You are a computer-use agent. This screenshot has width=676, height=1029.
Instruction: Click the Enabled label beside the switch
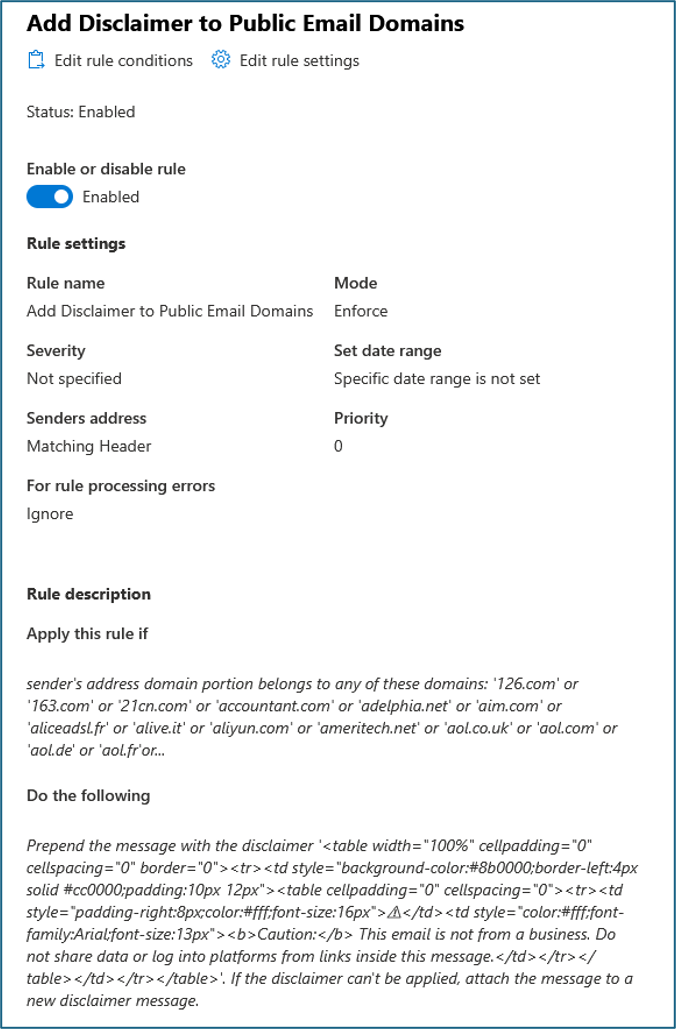111,197
